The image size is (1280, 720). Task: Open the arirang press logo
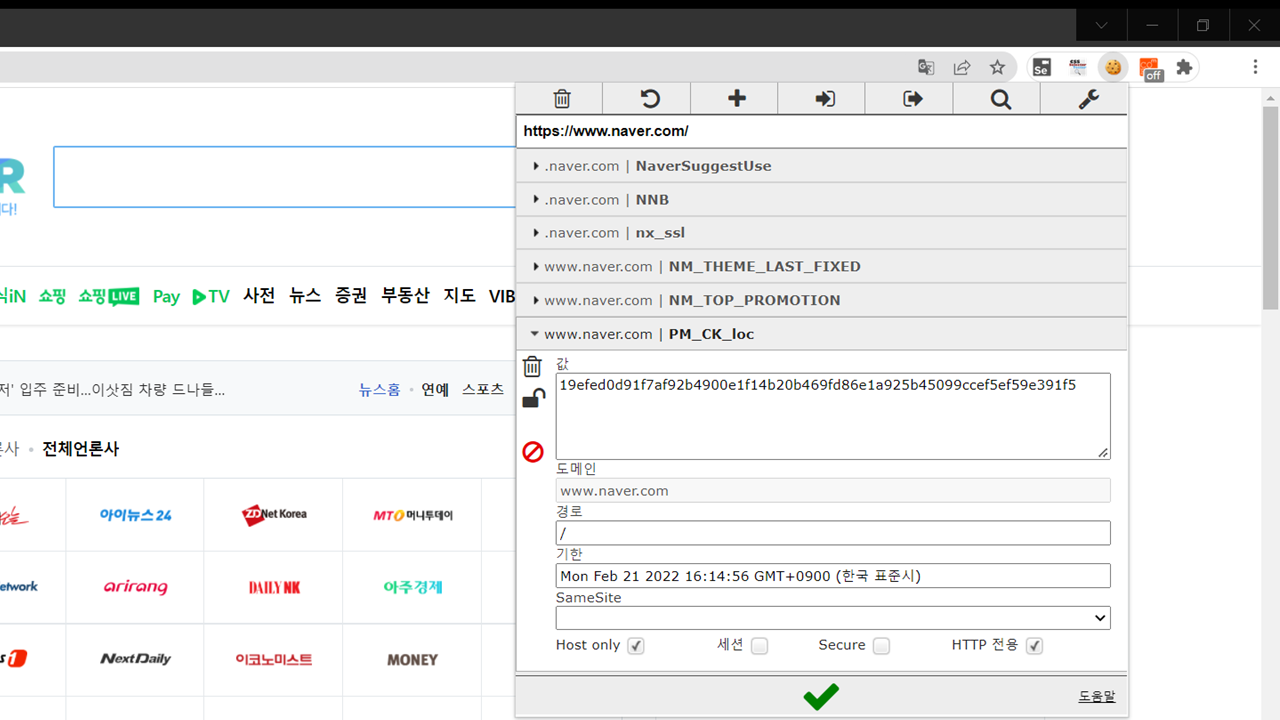pyautogui.click(x=135, y=587)
